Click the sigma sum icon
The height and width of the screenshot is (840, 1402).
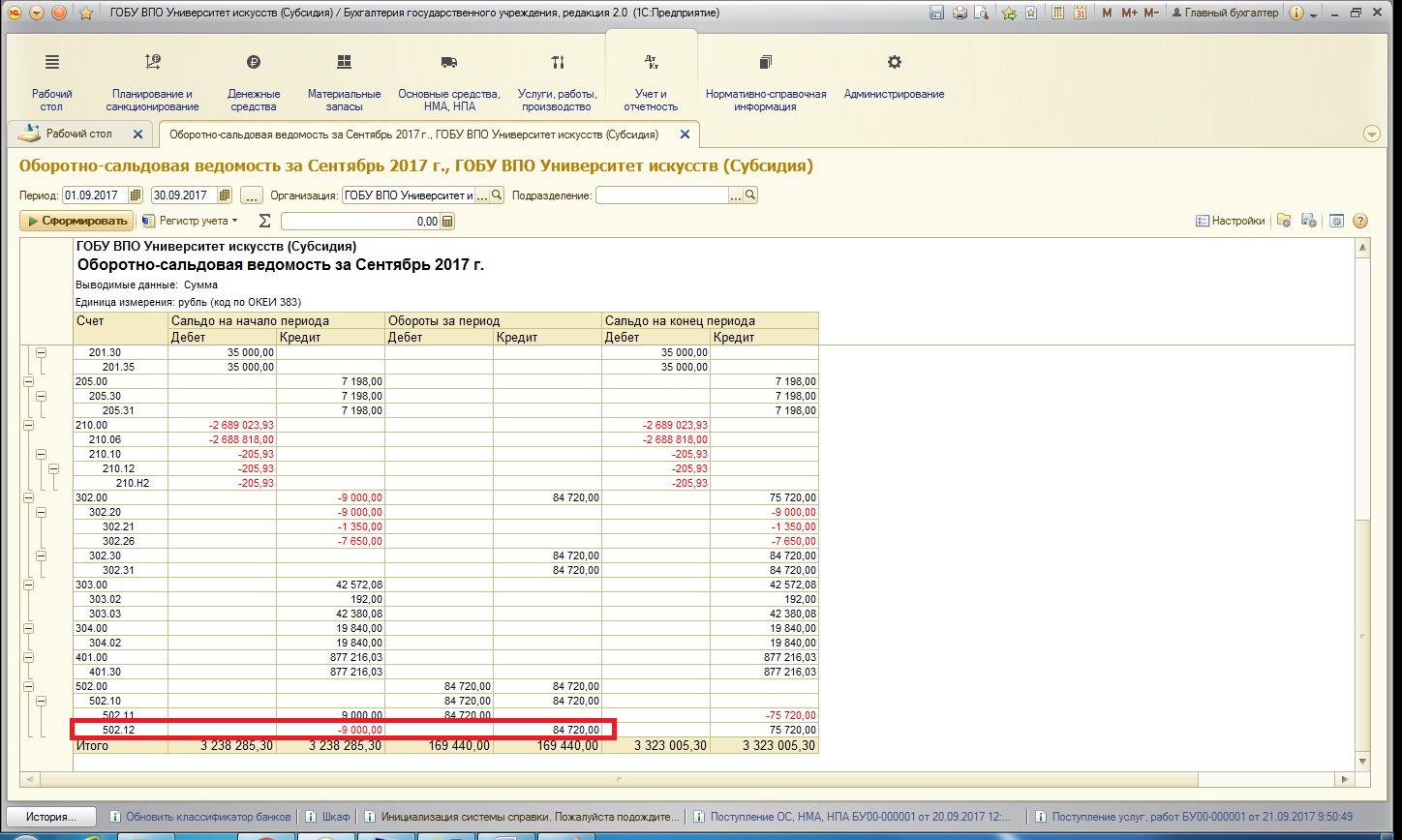click(x=264, y=221)
